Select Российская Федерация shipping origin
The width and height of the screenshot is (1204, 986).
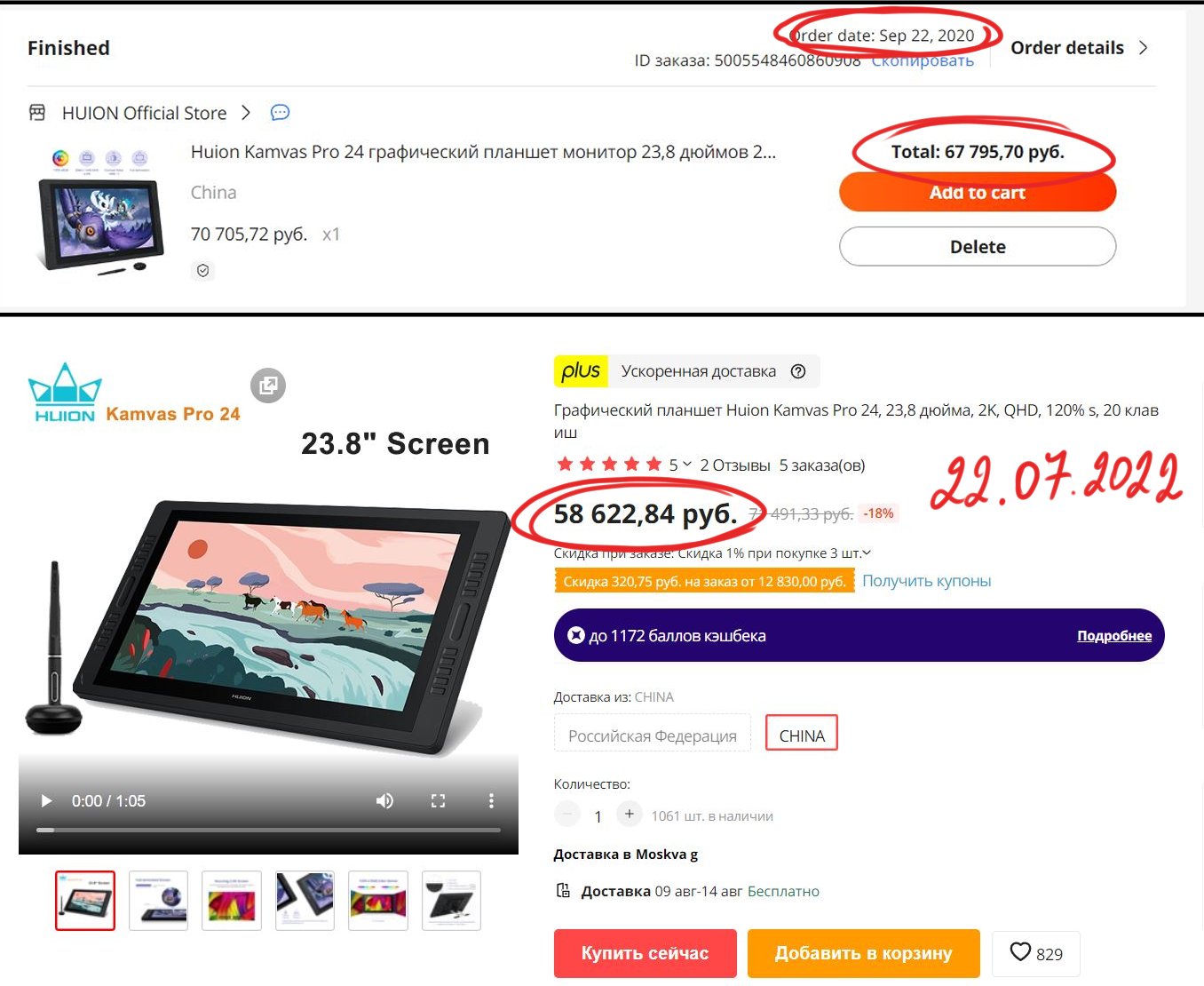[x=653, y=736]
